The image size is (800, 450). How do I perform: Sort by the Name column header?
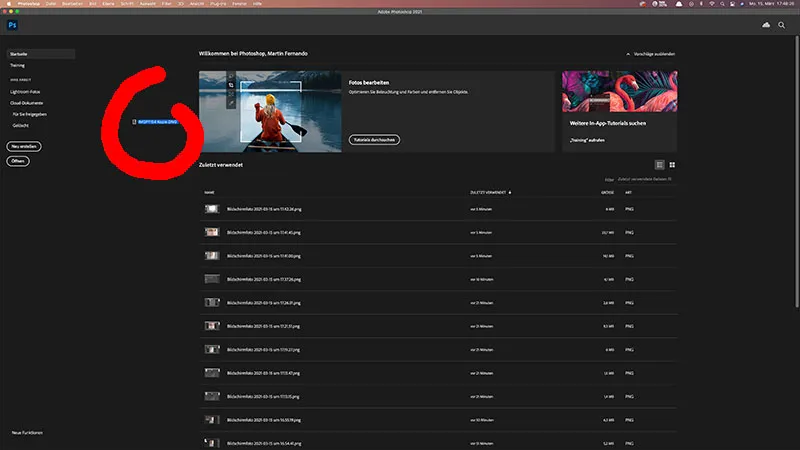[209, 193]
